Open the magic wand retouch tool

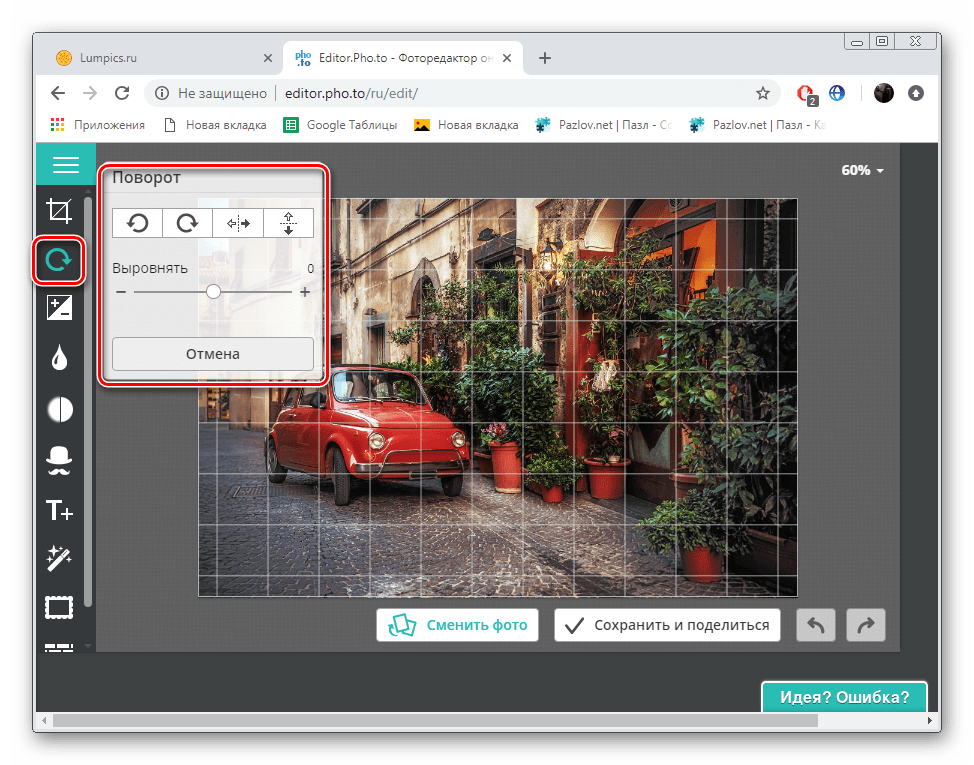[60, 558]
